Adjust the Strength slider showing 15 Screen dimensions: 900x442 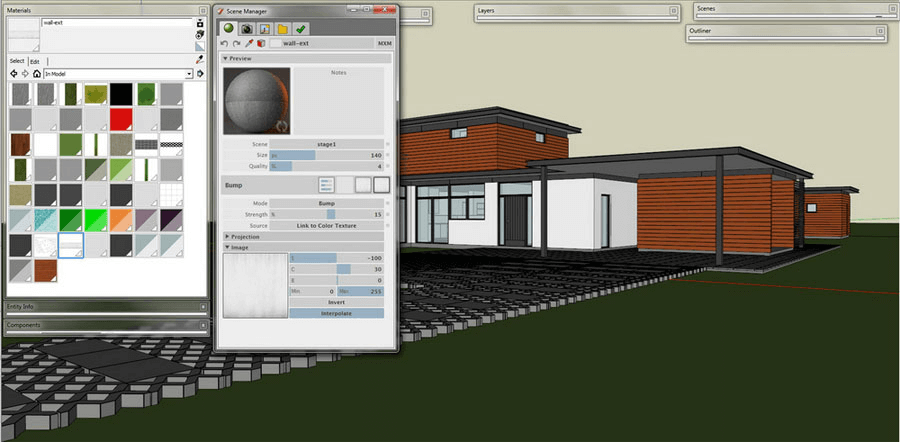327,215
